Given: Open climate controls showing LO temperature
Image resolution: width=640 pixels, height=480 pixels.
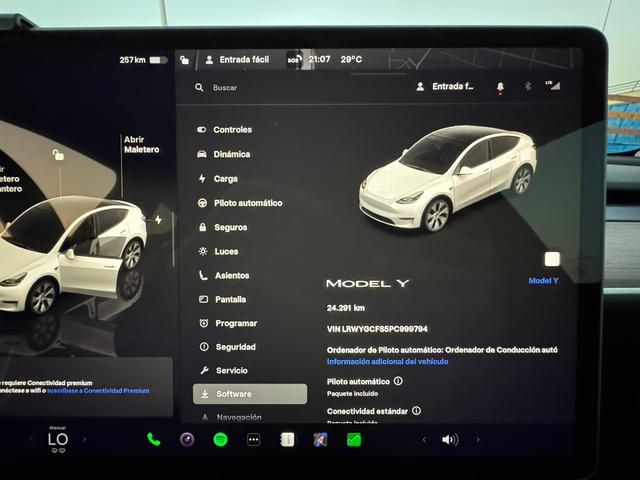Looking at the screenshot, I should [58, 439].
